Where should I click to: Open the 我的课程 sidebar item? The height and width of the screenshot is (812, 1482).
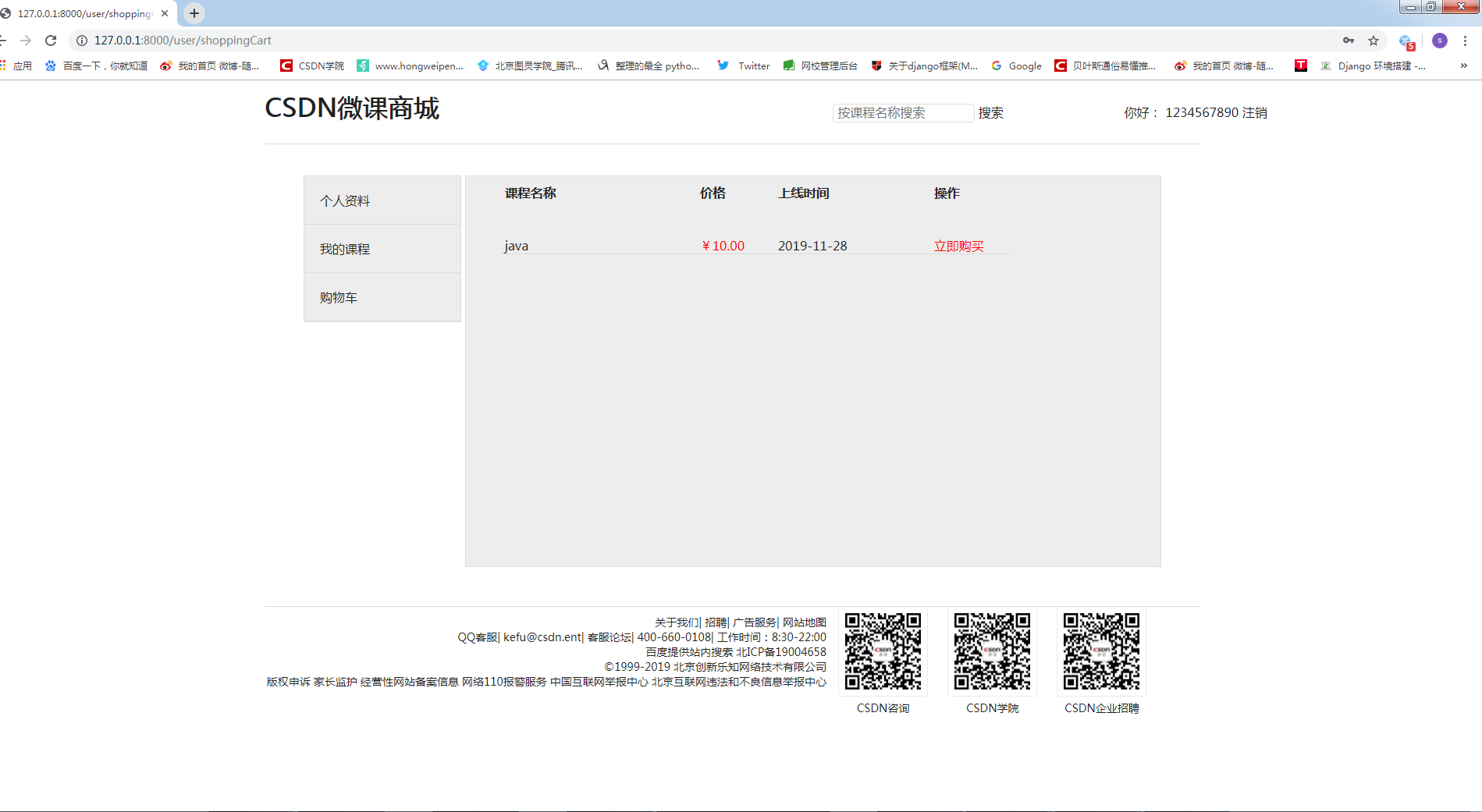pos(382,249)
